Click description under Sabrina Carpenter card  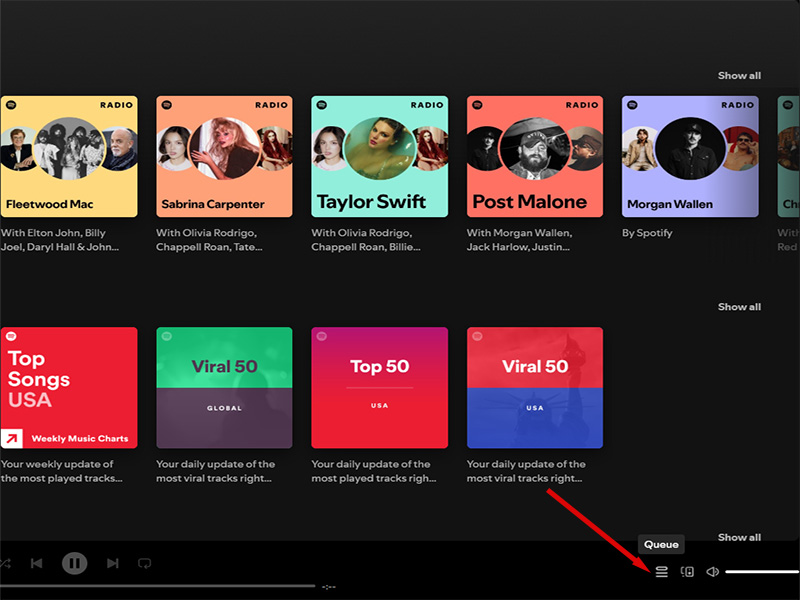click(x=209, y=240)
